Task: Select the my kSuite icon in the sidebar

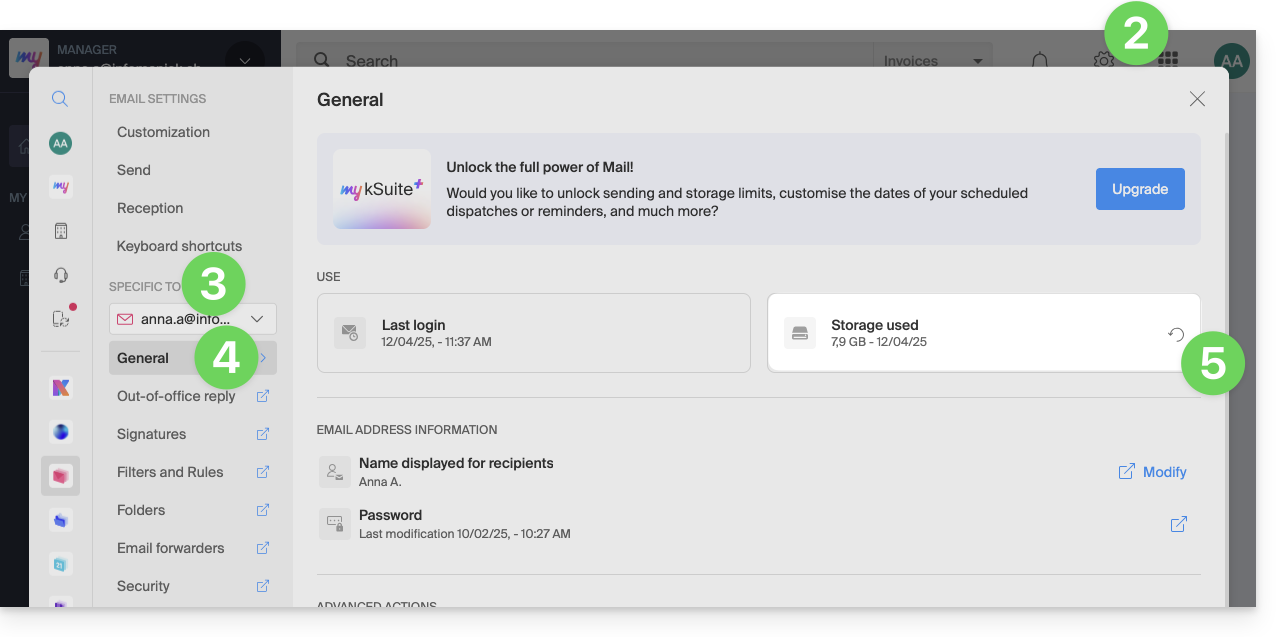Action: pos(60,187)
